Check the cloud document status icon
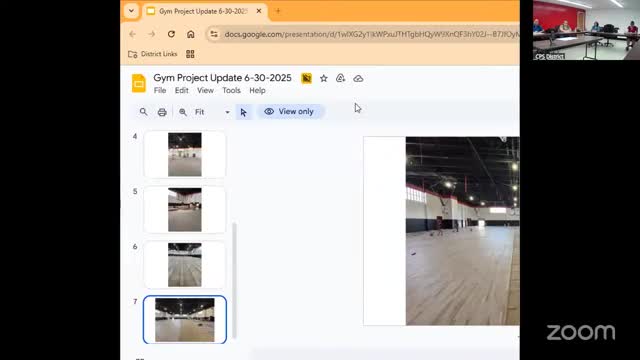This screenshot has width=640, height=360. pyautogui.click(x=358, y=78)
